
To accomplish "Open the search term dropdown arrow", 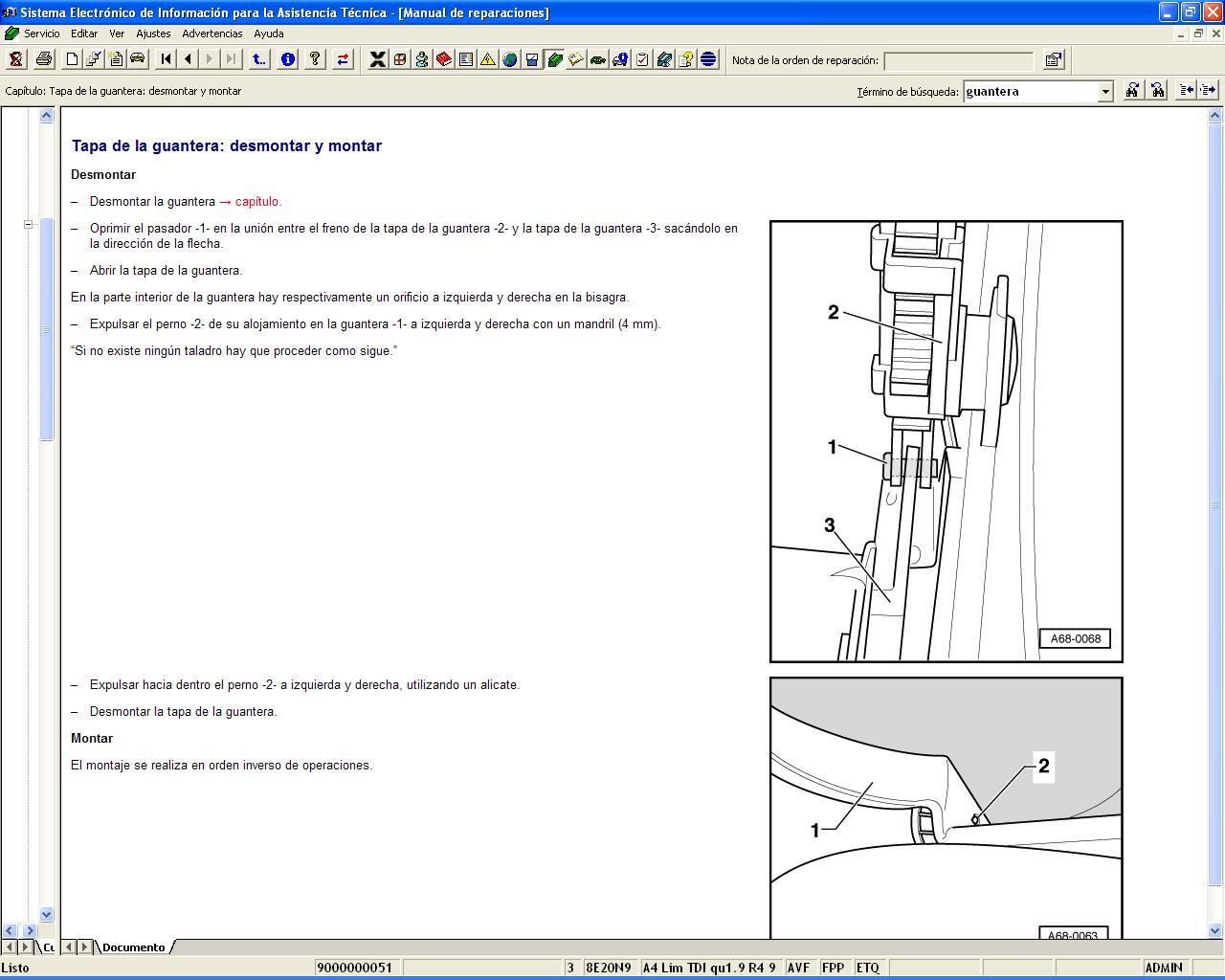I will click(x=1105, y=92).
